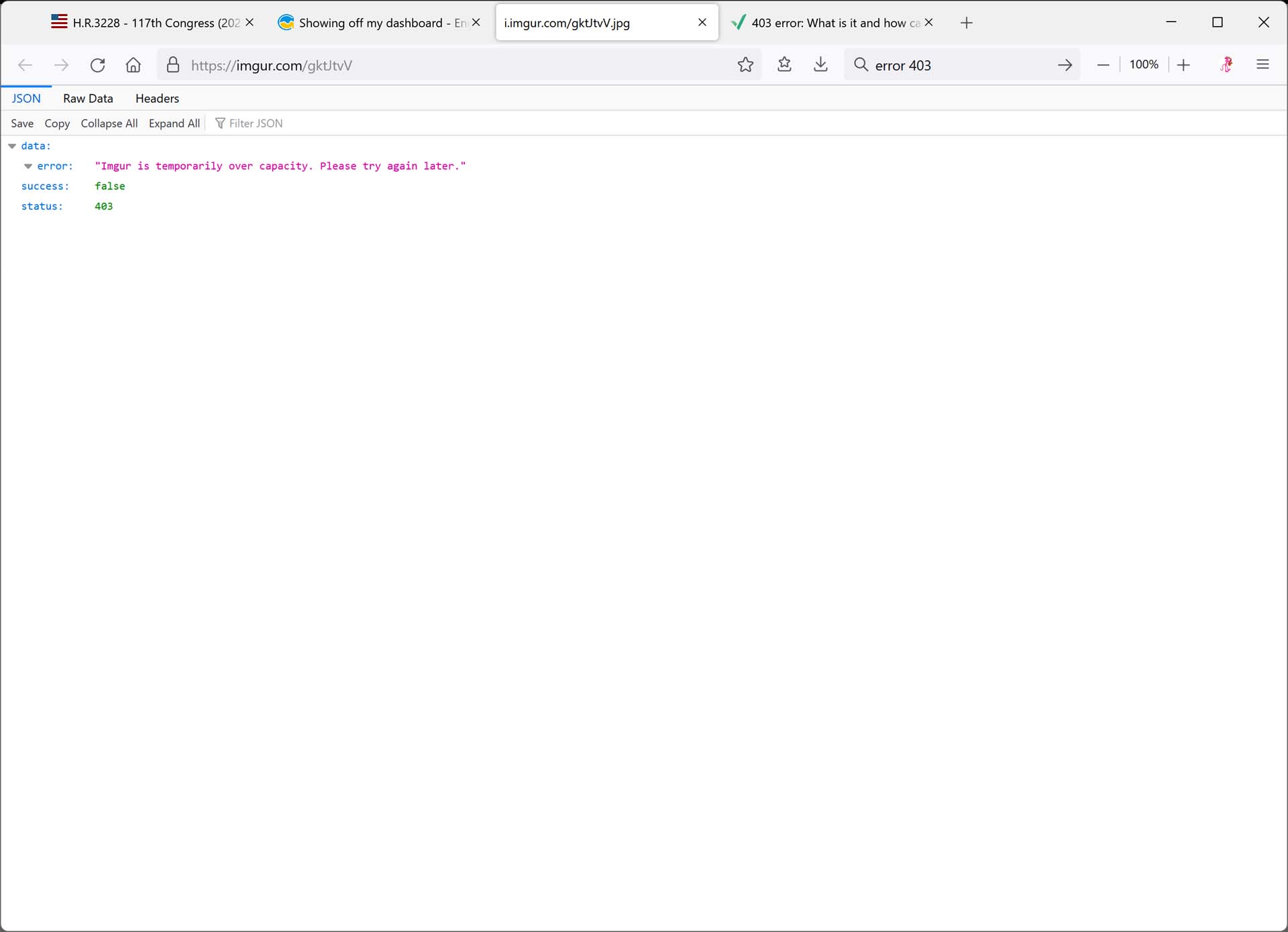Click the site security padlock icon
This screenshot has width=1288, height=932.
[x=173, y=65]
